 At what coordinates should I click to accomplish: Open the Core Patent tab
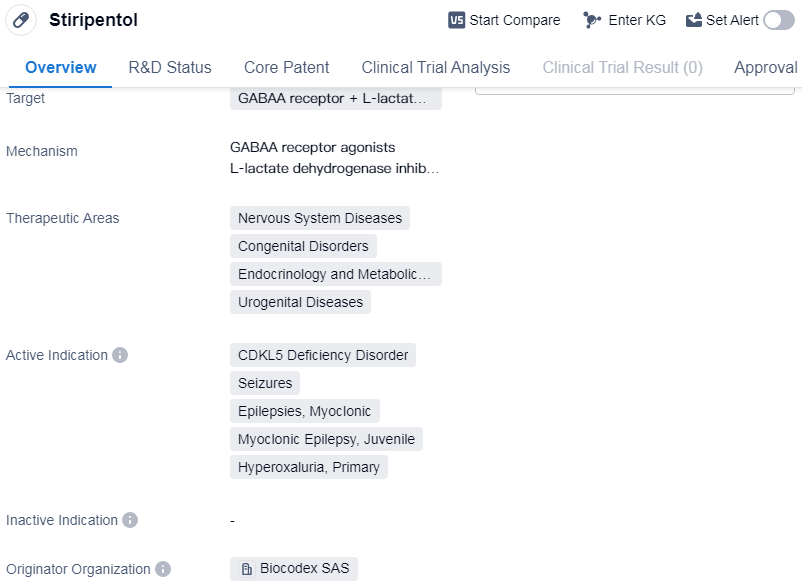pos(287,68)
